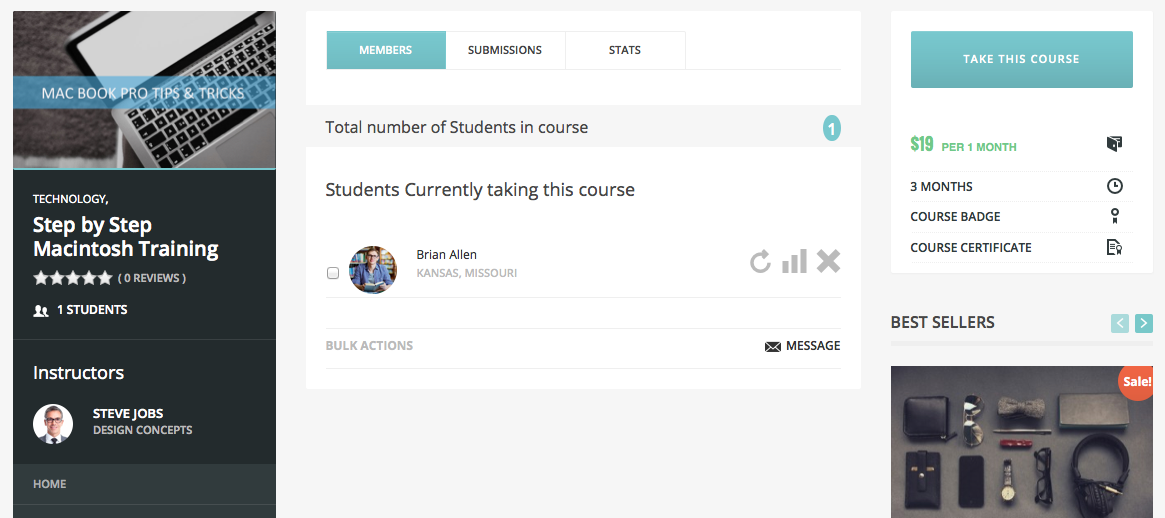Click the certificate icon beside Course Certificate
This screenshot has width=1165, height=518.
click(1114, 247)
